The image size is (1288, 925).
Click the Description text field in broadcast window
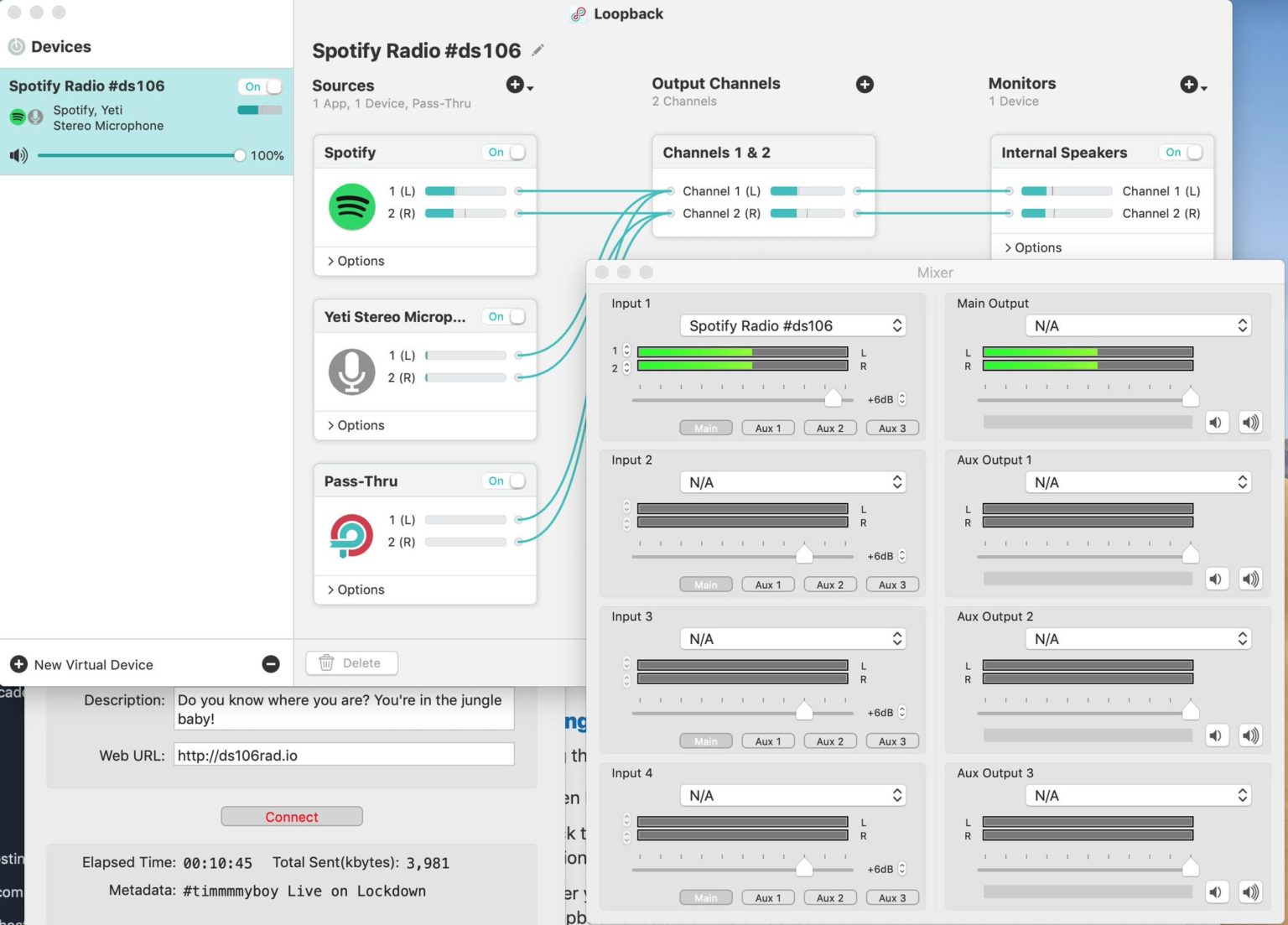tap(344, 709)
